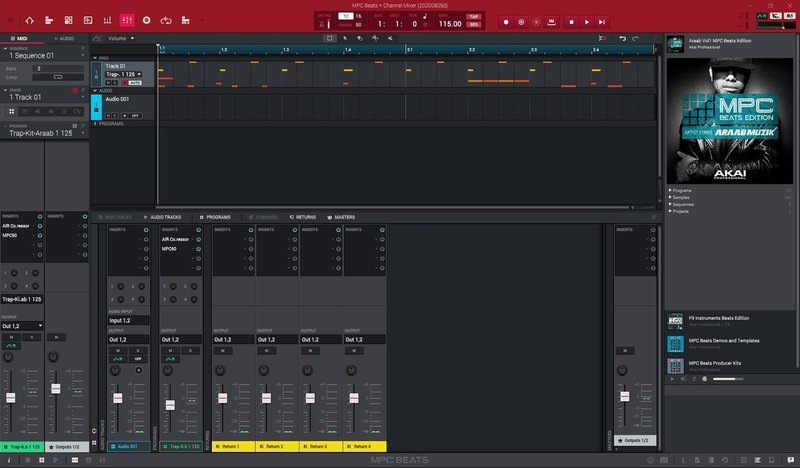Select the Return 3 channel label
The height and width of the screenshot is (468, 800).
[320, 446]
